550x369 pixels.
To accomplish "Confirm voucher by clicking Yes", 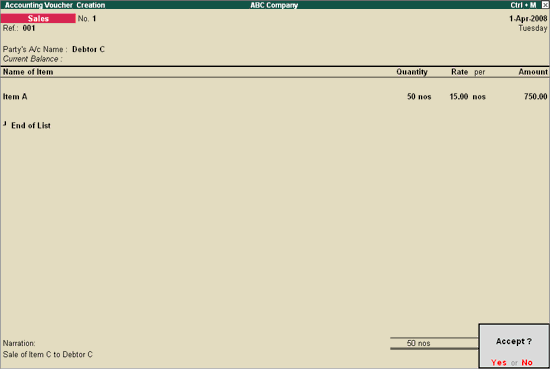I will click(x=498, y=362).
